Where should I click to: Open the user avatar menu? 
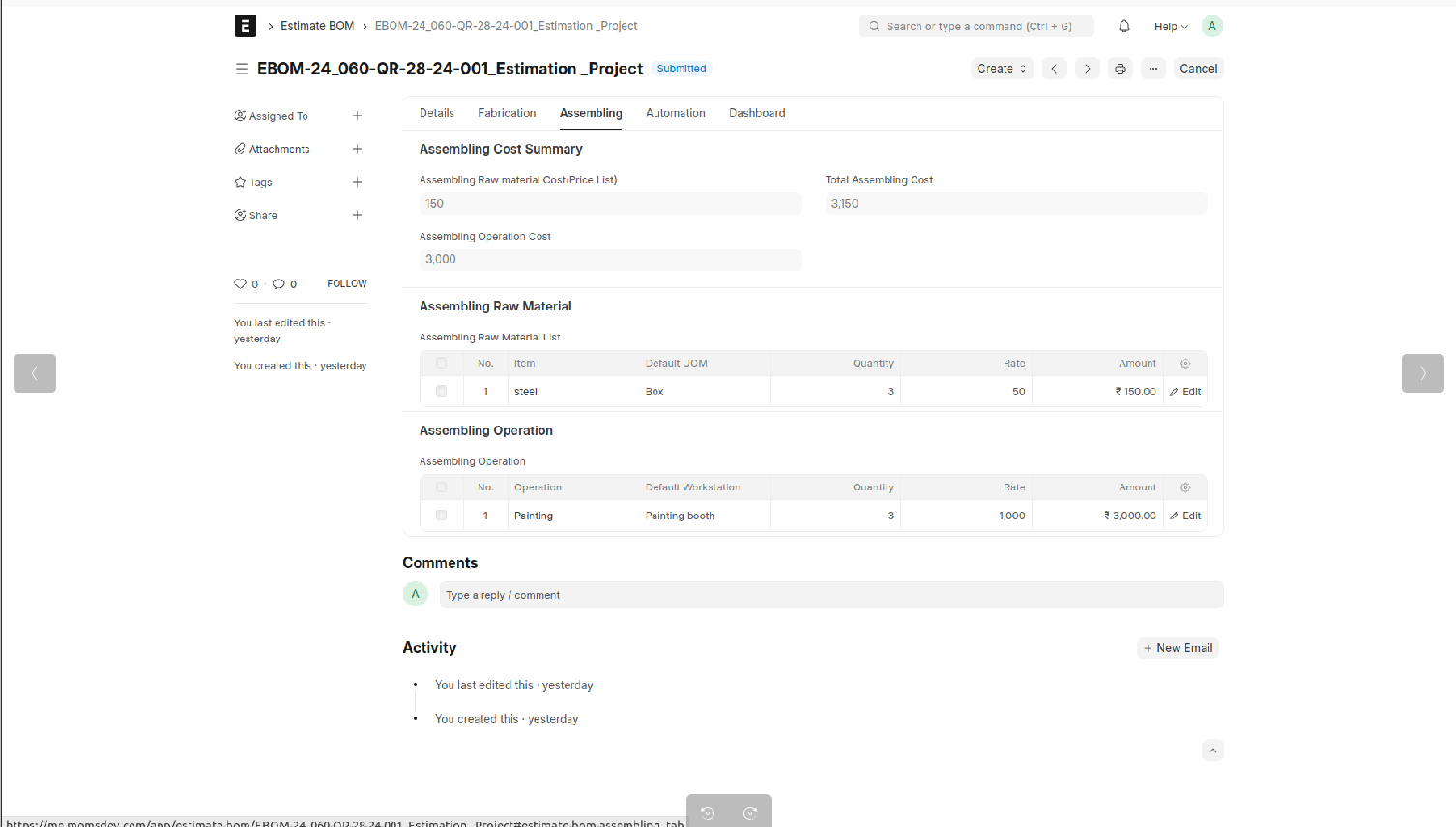(x=1212, y=26)
